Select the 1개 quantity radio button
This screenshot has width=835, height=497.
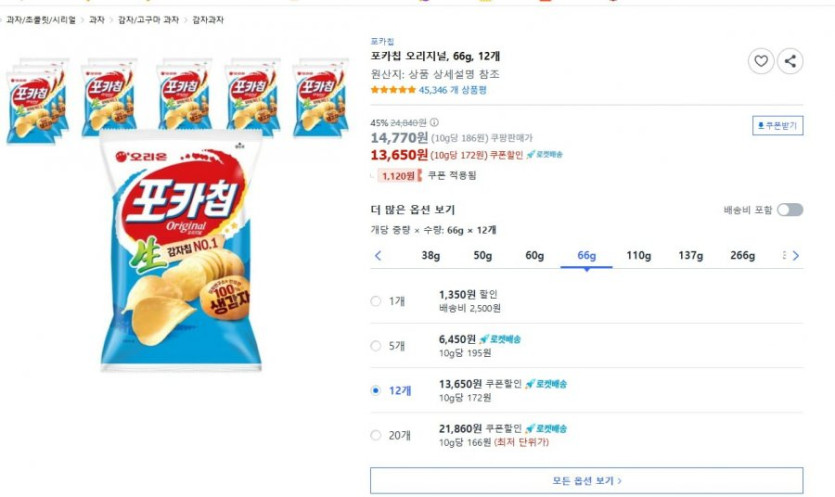[x=376, y=301]
